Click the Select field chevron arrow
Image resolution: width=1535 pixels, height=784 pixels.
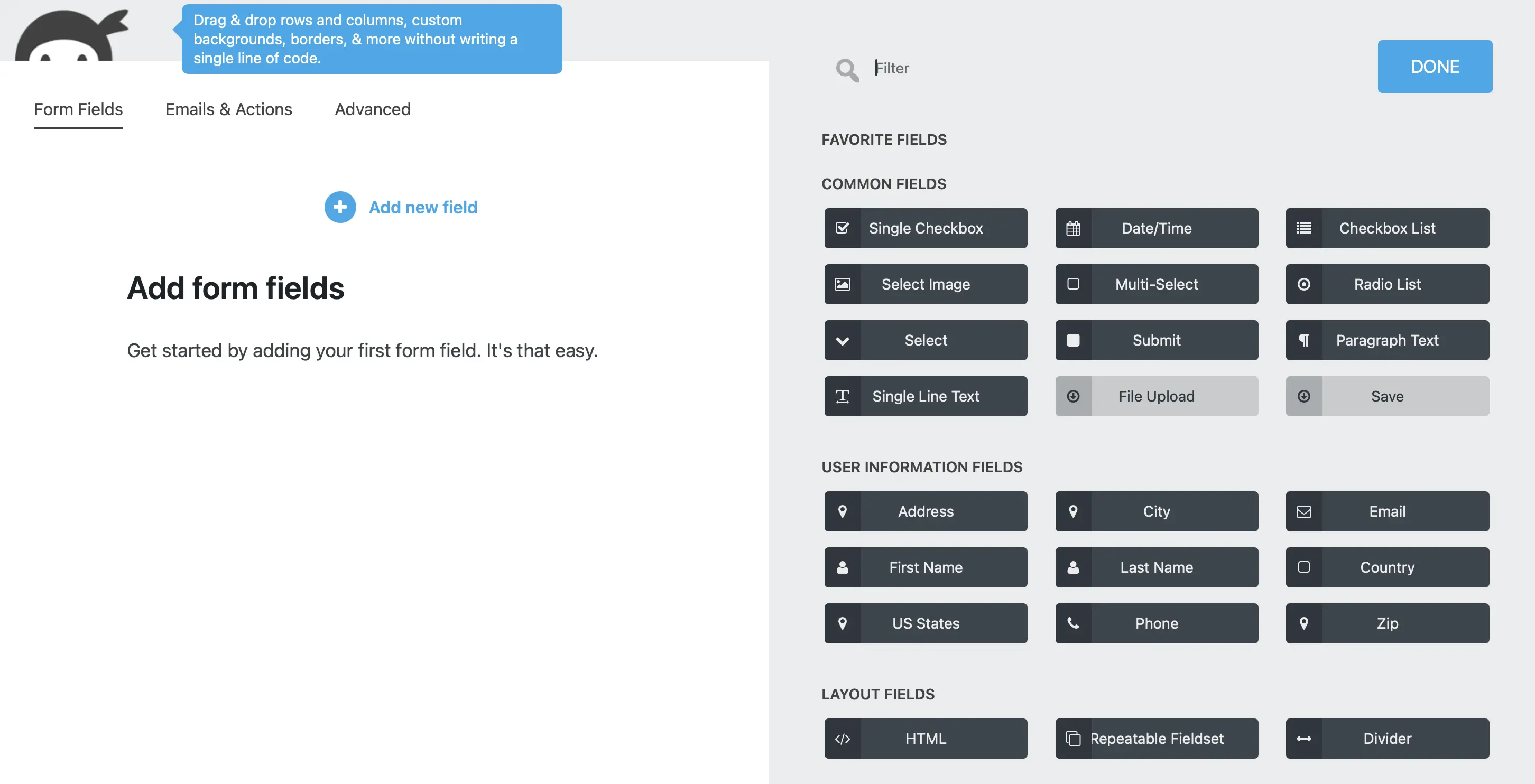[843, 340]
